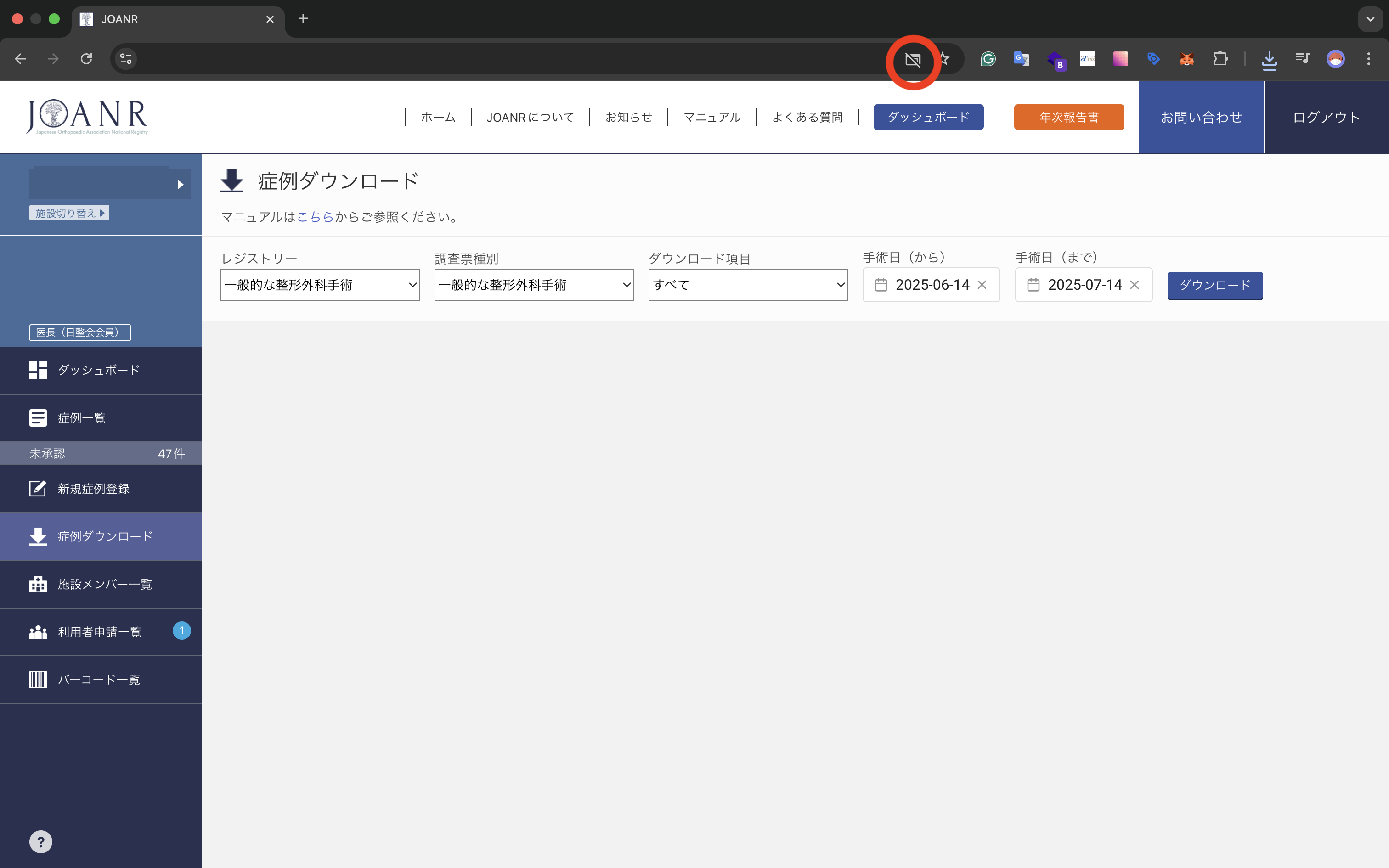Clear the 2025-06-14 start date
Image resolution: width=1389 pixels, height=868 pixels.
[x=982, y=285]
